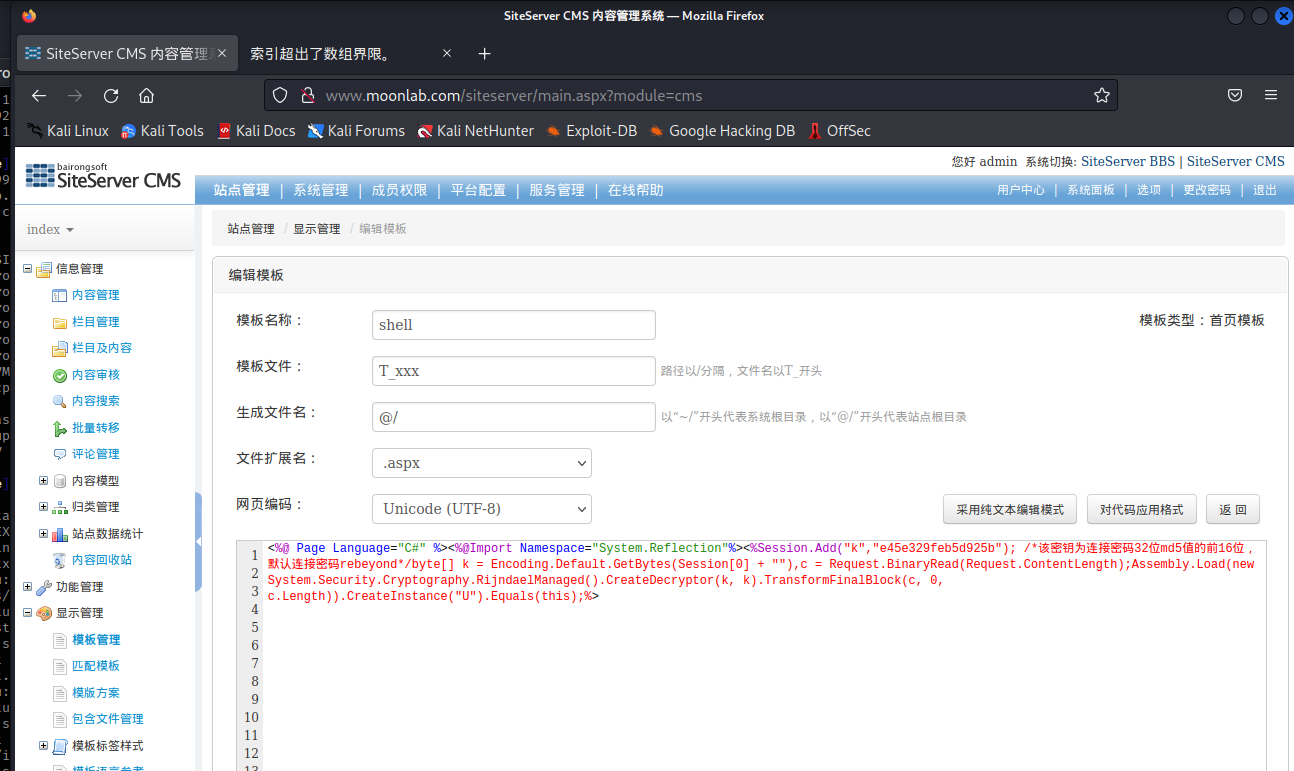Close the SiteServer CMS tab
Screen dimensions: 1294x771
point(222,53)
